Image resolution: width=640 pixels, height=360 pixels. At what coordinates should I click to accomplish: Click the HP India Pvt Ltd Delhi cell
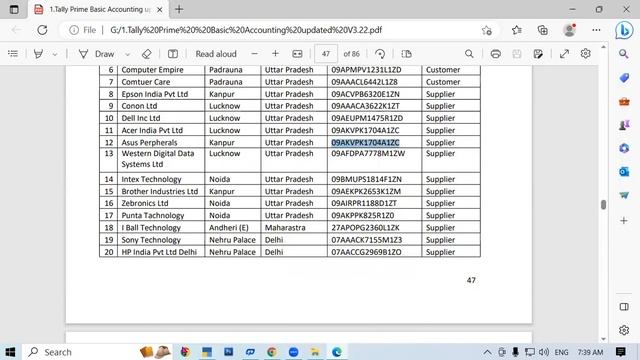(x=161, y=252)
